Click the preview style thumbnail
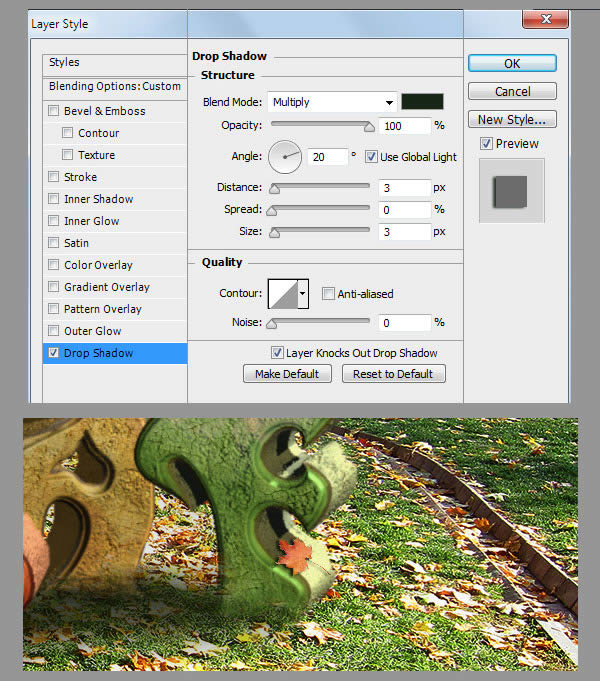Screen dimensions: 600x681 pos(511,191)
